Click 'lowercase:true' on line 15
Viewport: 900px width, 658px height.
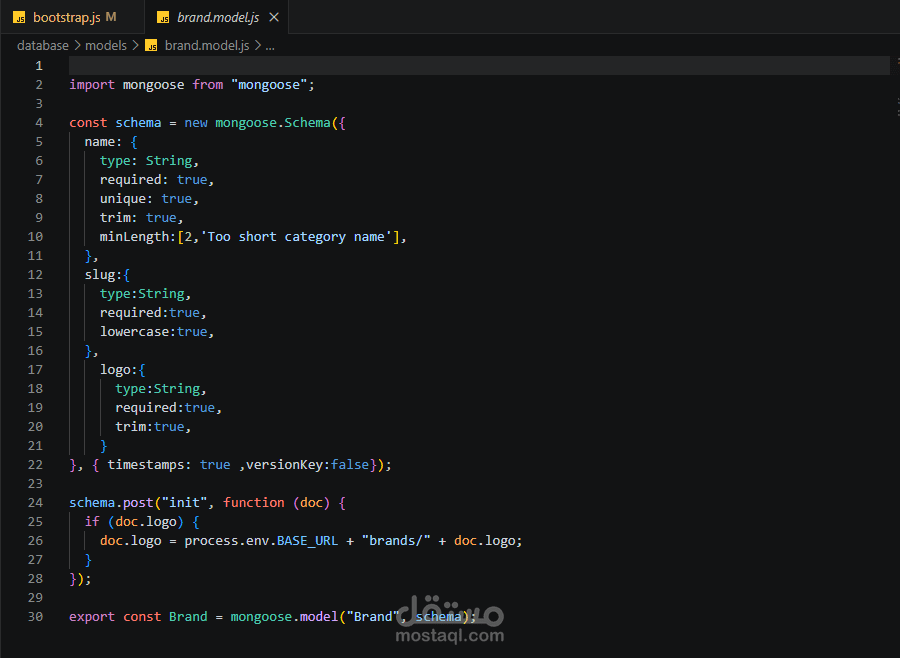(153, 331)
